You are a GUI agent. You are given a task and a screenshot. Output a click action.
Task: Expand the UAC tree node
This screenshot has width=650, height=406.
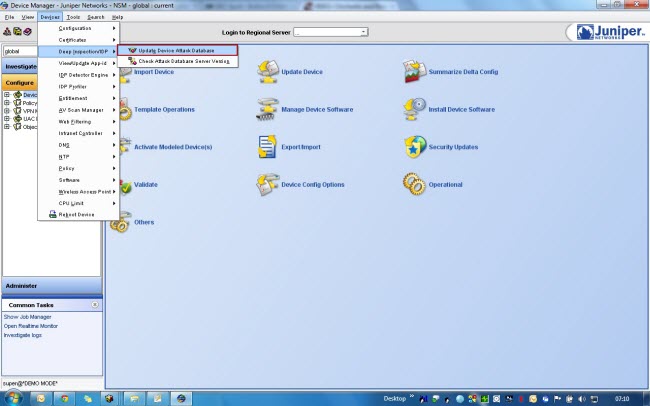pyautogui.click(x=7, y=119)
